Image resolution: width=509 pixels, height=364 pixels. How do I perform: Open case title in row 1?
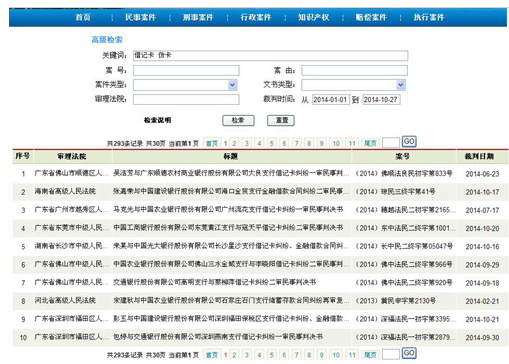tap(231, 173)
